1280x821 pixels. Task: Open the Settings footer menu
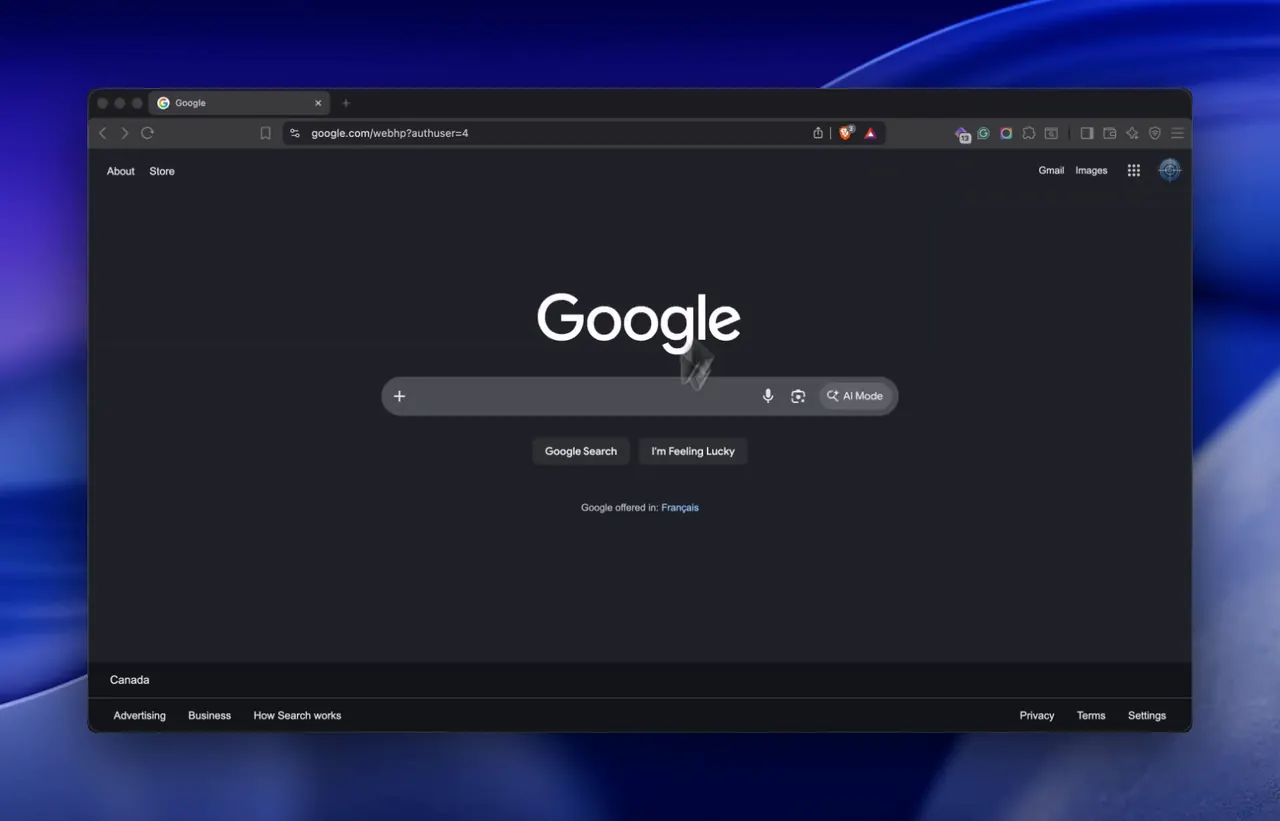tap(1147, 715)
